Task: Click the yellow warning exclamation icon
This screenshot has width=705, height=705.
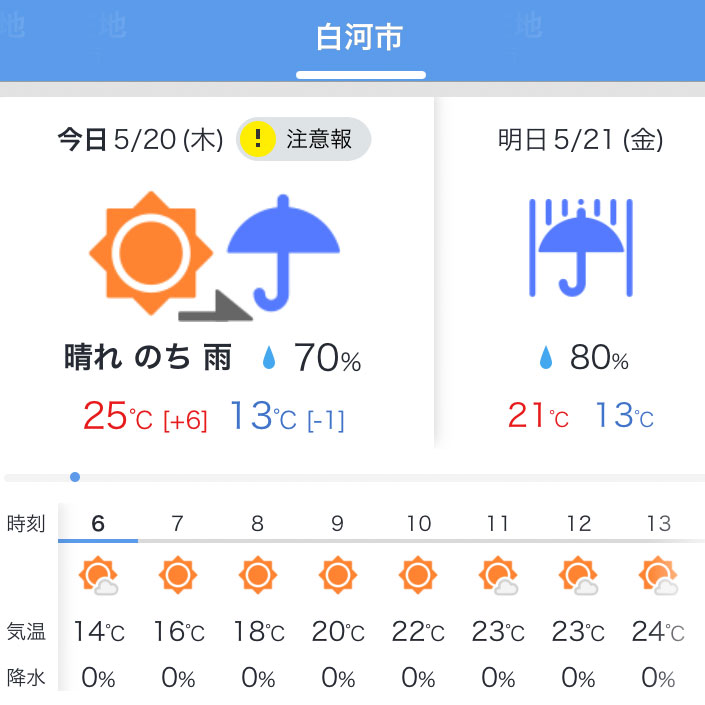Action: click(x=257, y=139)
